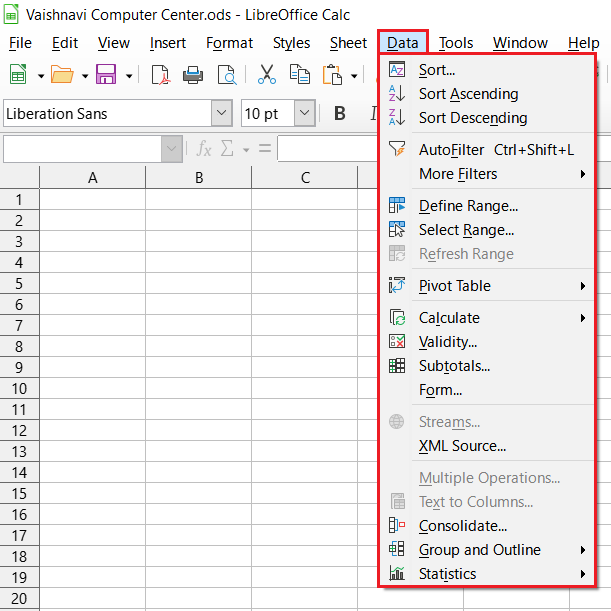Select column C header
Viewport: 611px width, 611px height.
pyautogui.click(x=305, y=177)
